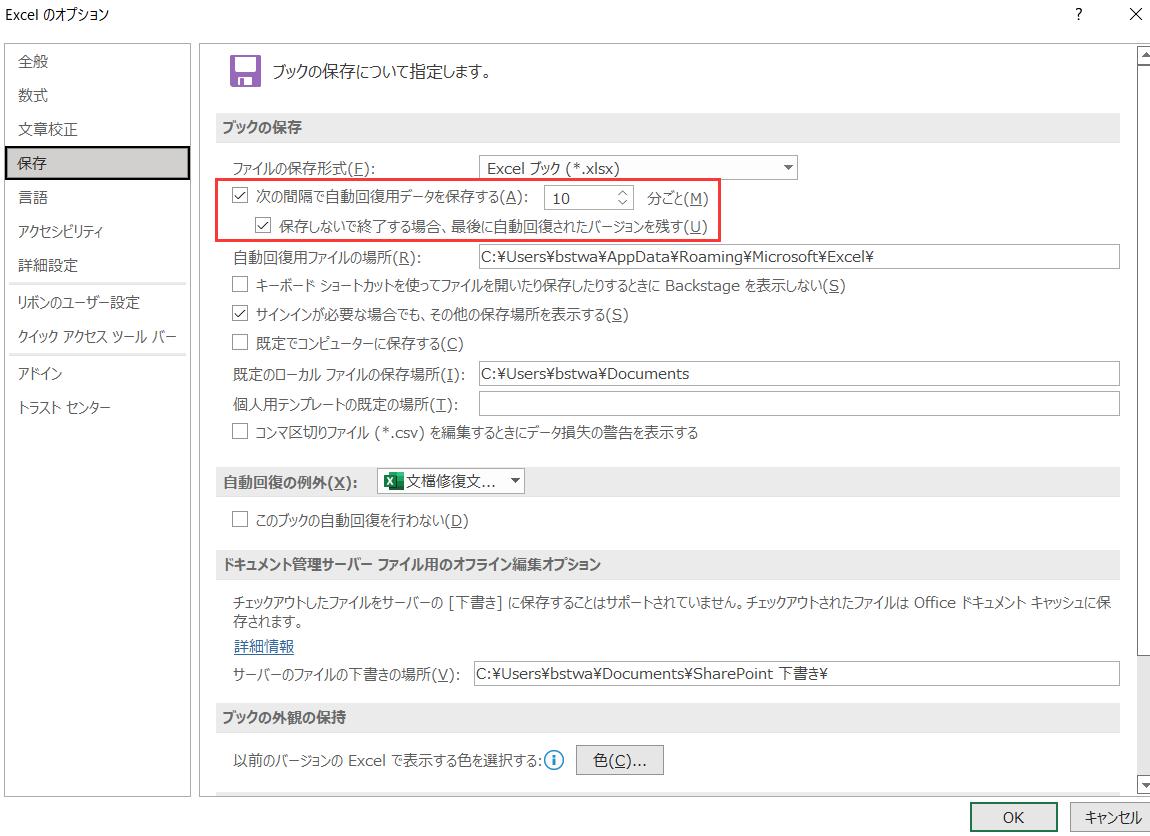Enable CSV データ損失の警告 checkbox
Viewport: 1150px width, 836px height.
(240, 431)
